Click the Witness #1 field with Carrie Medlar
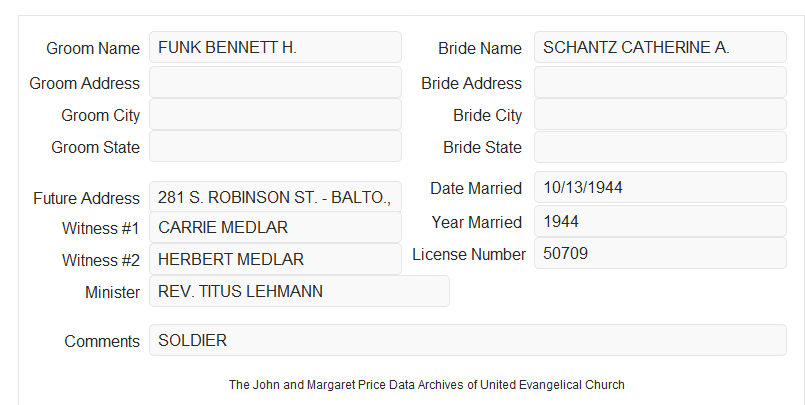Screen dimensions: 805x405 pos(275,227)
